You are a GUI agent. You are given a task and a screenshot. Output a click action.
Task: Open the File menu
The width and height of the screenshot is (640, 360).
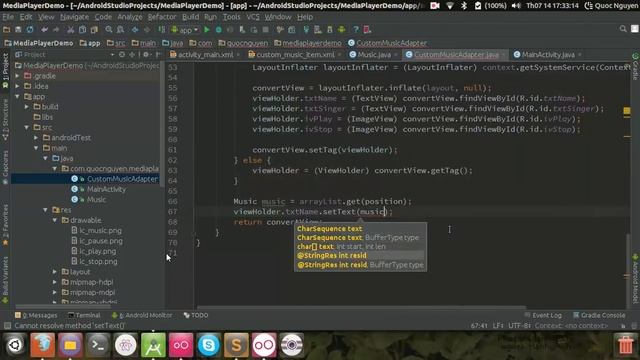pos(8,17)
